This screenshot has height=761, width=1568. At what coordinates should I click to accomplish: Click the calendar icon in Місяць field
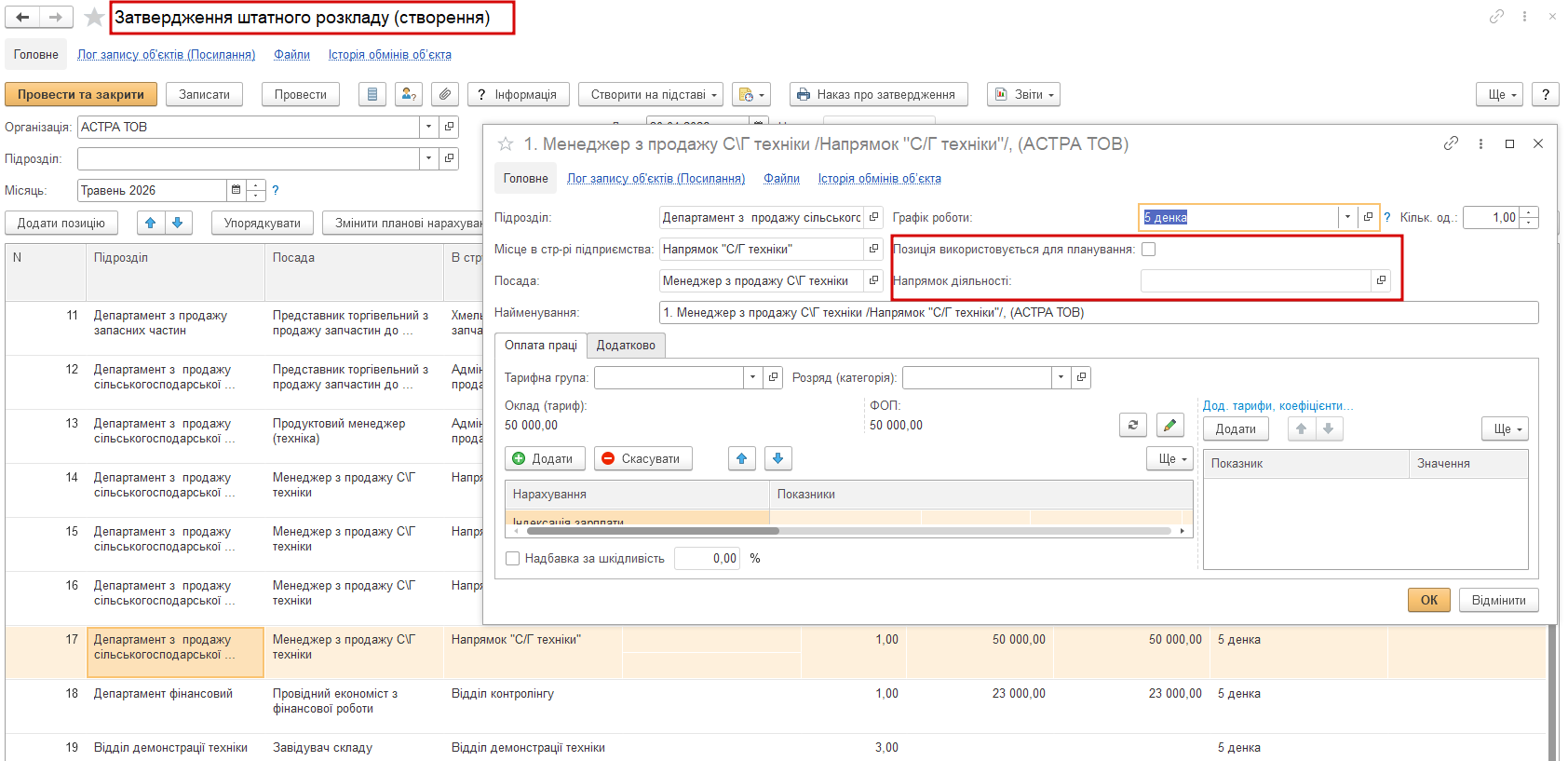(237, 190)
